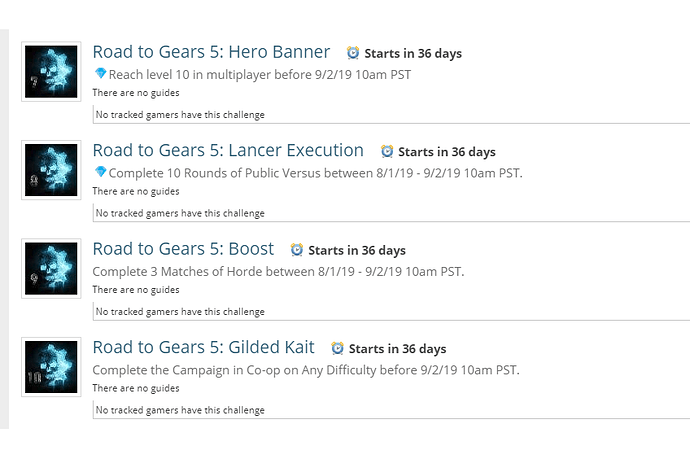Click the Hero Banner challenge thumbnail

coord(50,72)
